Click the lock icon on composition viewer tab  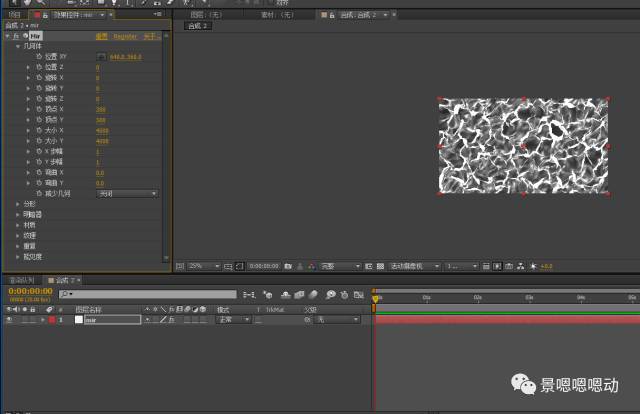(x=332, y=15)
